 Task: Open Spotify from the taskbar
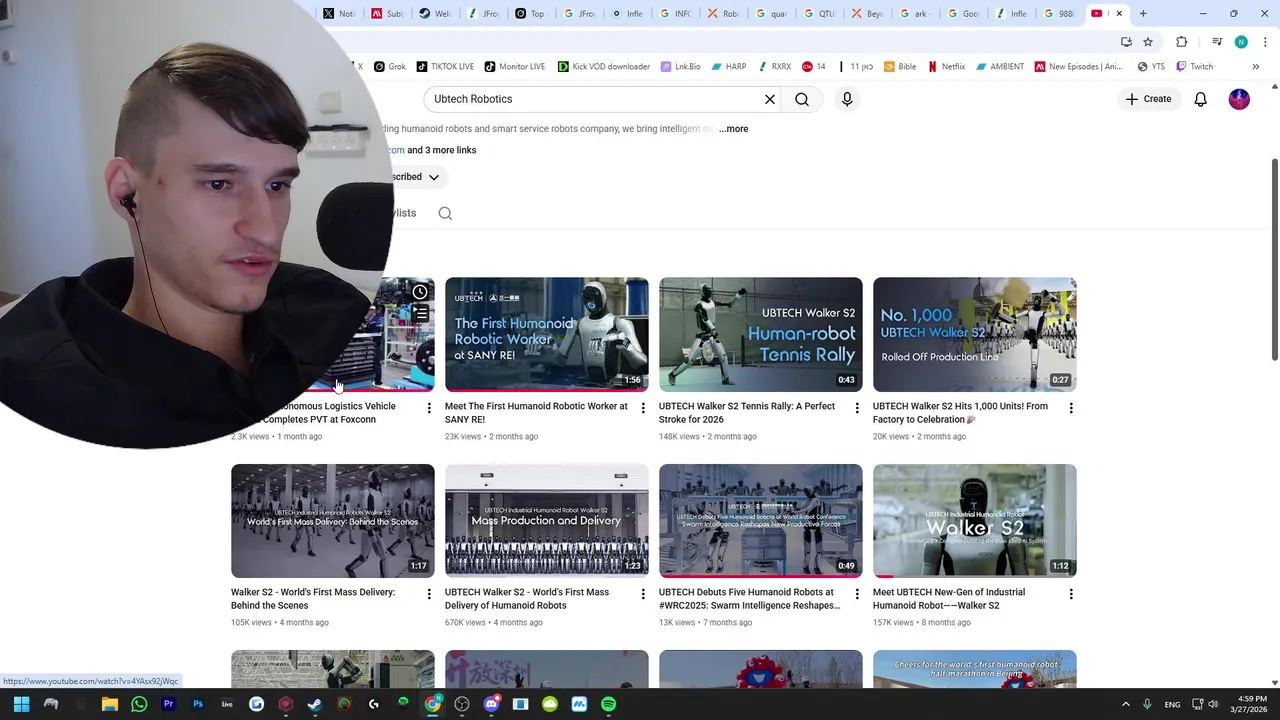point(608,704)
